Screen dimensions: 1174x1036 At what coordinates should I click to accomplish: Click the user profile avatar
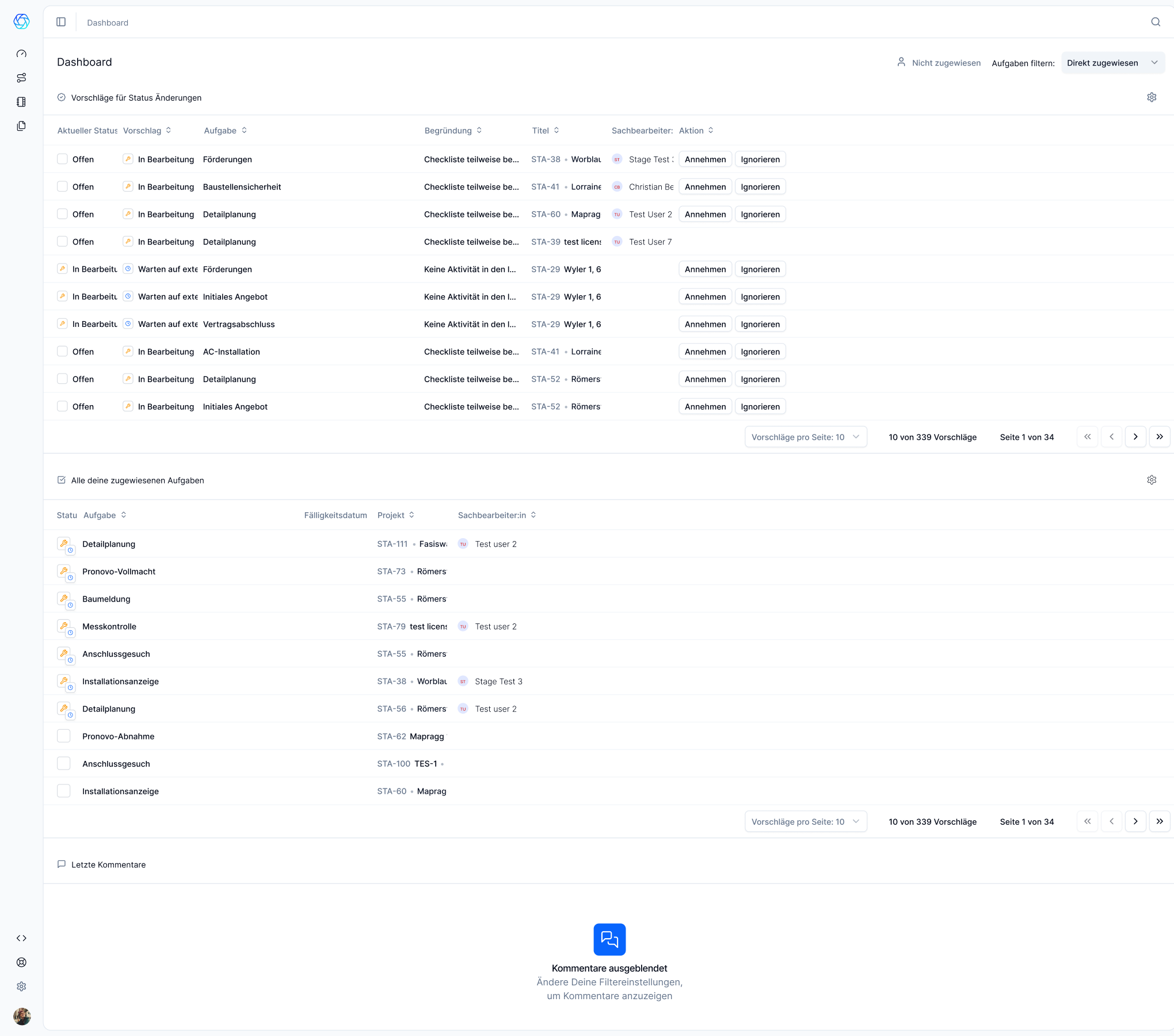21,1016
